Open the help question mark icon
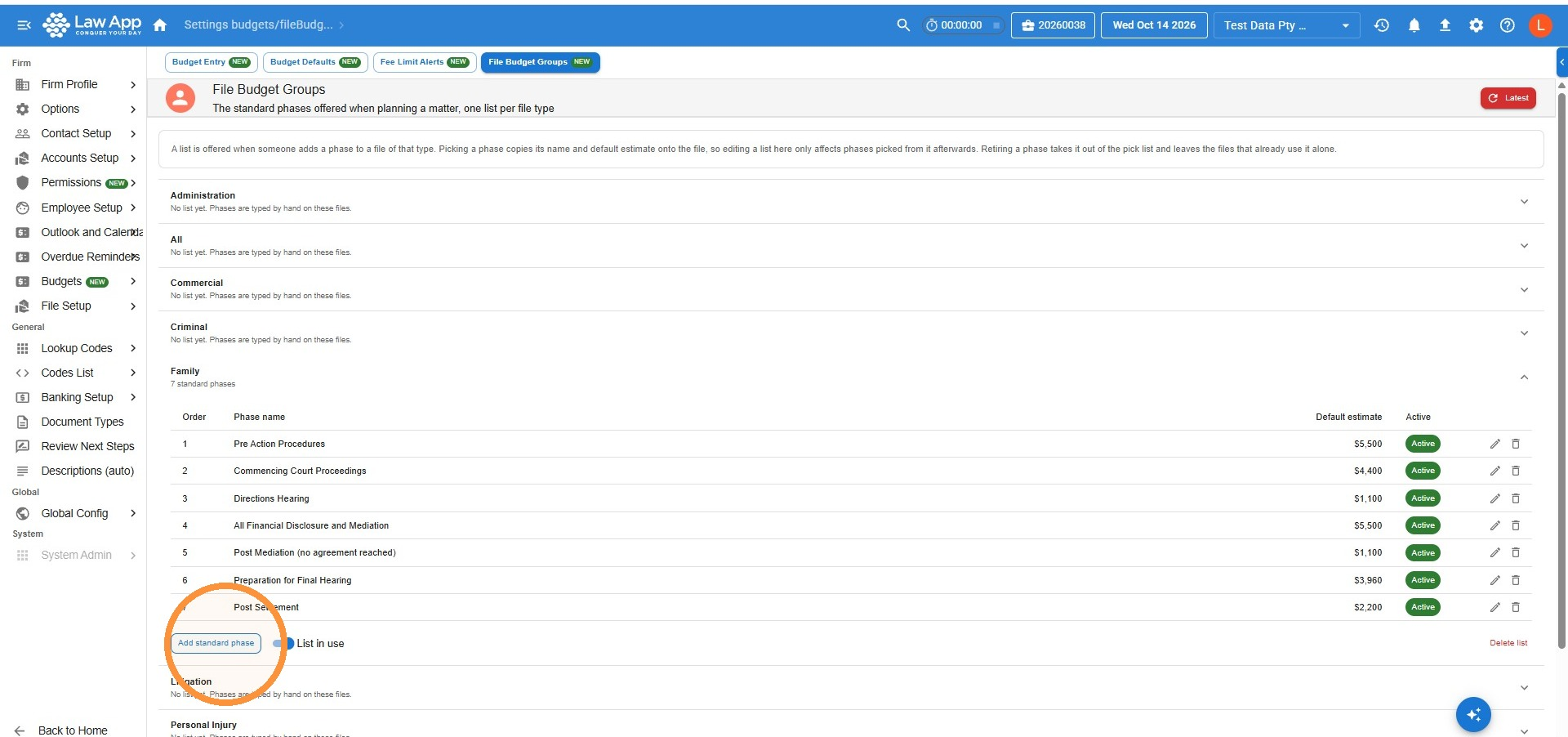Viewport: 1568px width, 737px height. point(1508,25)
